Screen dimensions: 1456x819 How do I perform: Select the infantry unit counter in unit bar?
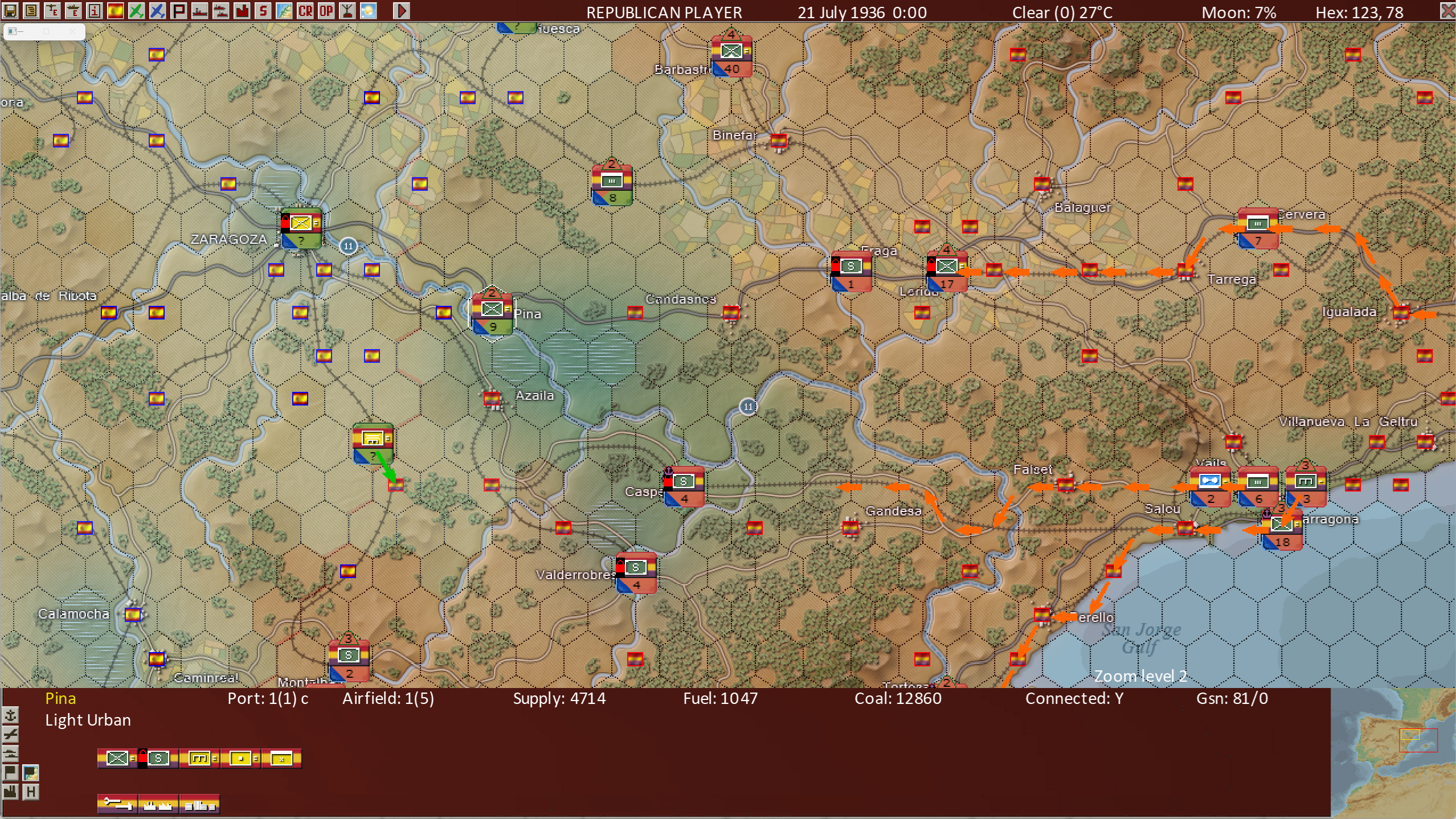click(x=117, y=758)
